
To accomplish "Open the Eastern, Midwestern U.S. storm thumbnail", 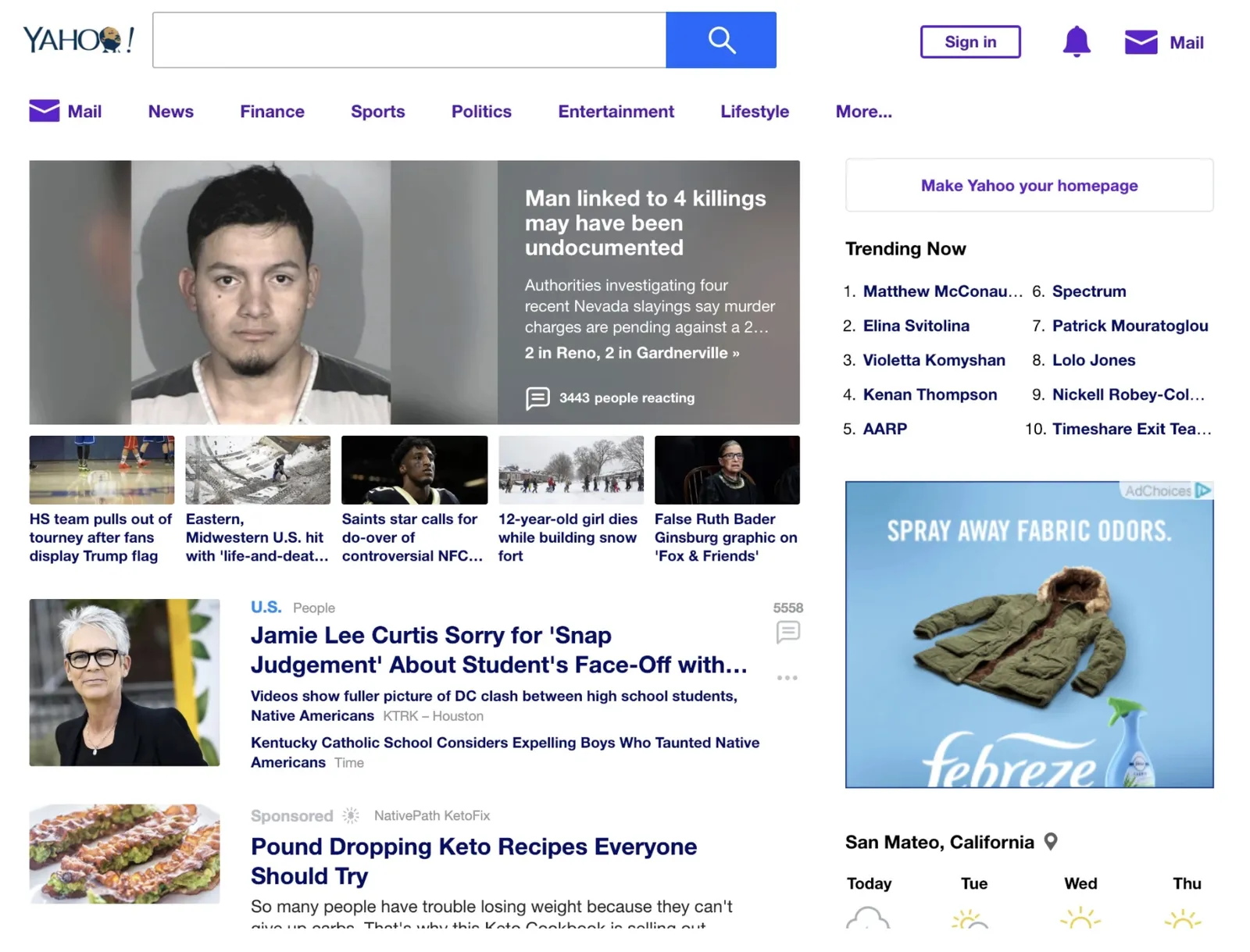I will pyautogui.click(x=258, y=469).
